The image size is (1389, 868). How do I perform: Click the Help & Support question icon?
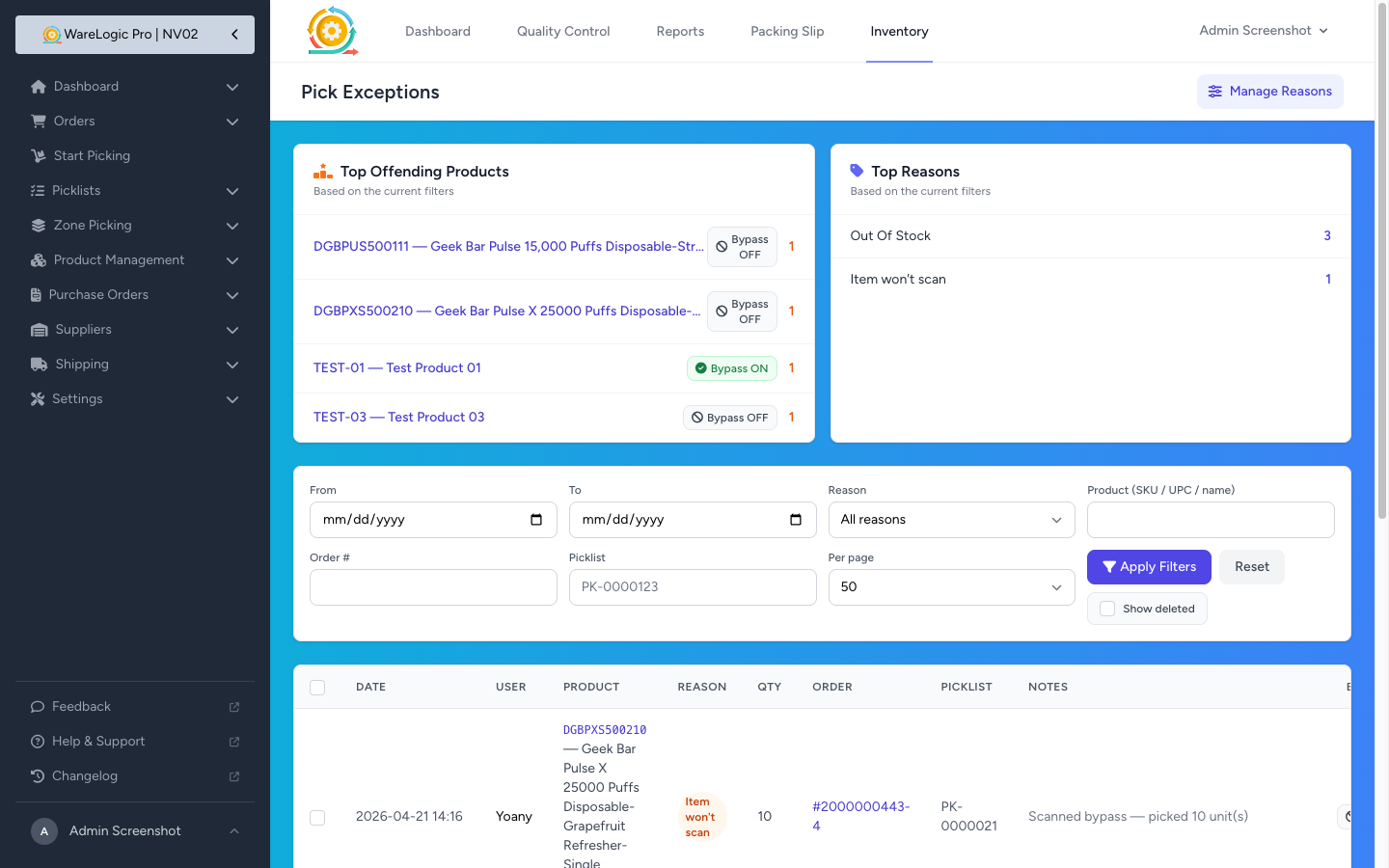coord(38,742)
